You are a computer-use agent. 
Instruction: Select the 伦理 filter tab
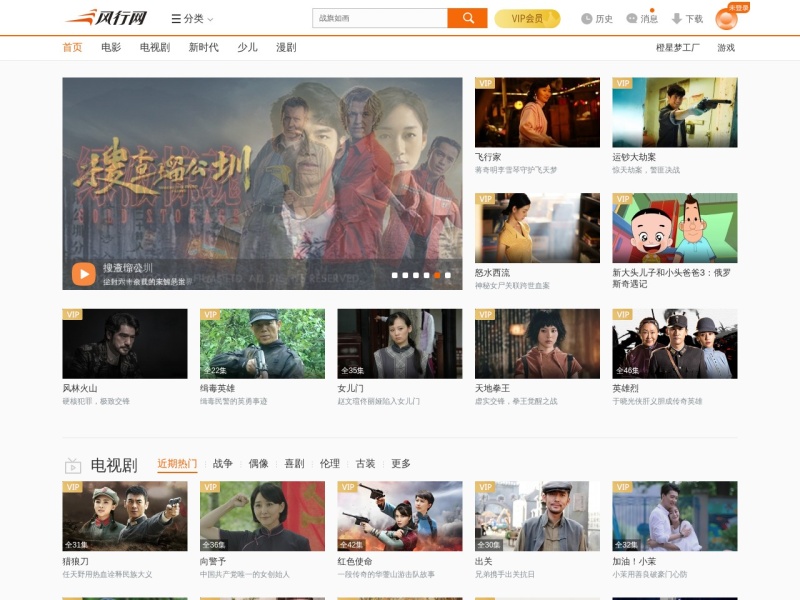330,463
